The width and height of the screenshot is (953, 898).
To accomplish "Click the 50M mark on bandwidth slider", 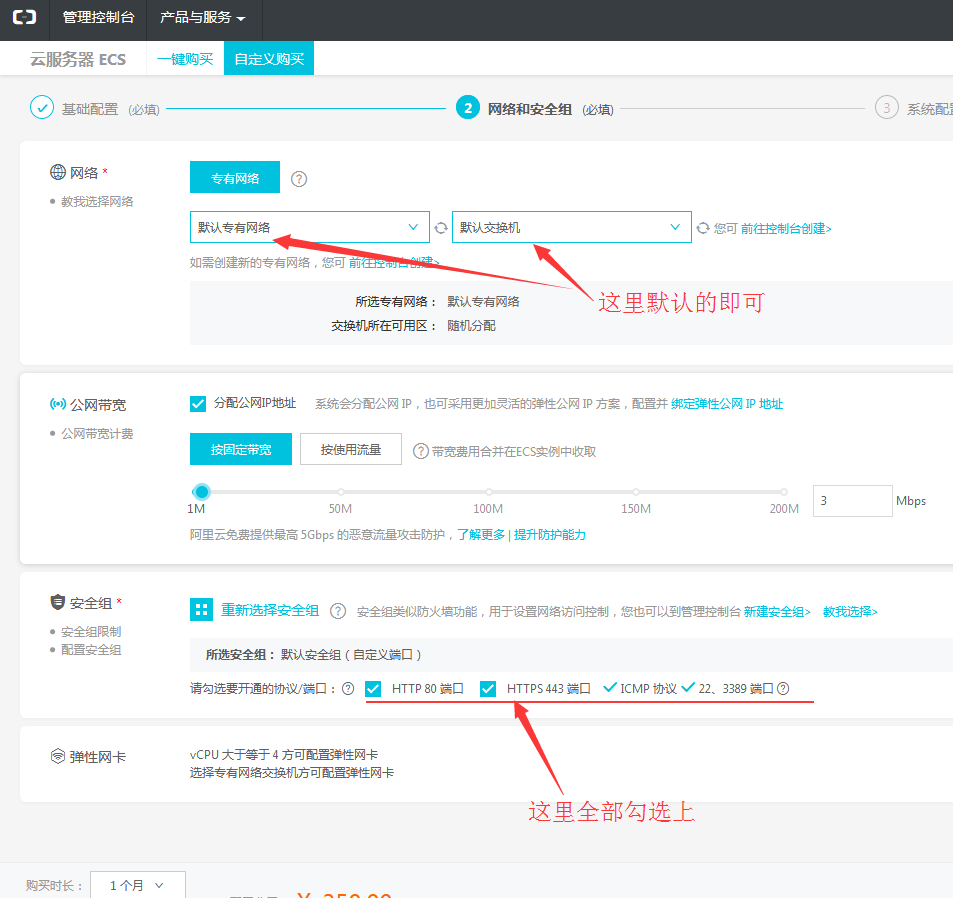I will coord(341,492).
